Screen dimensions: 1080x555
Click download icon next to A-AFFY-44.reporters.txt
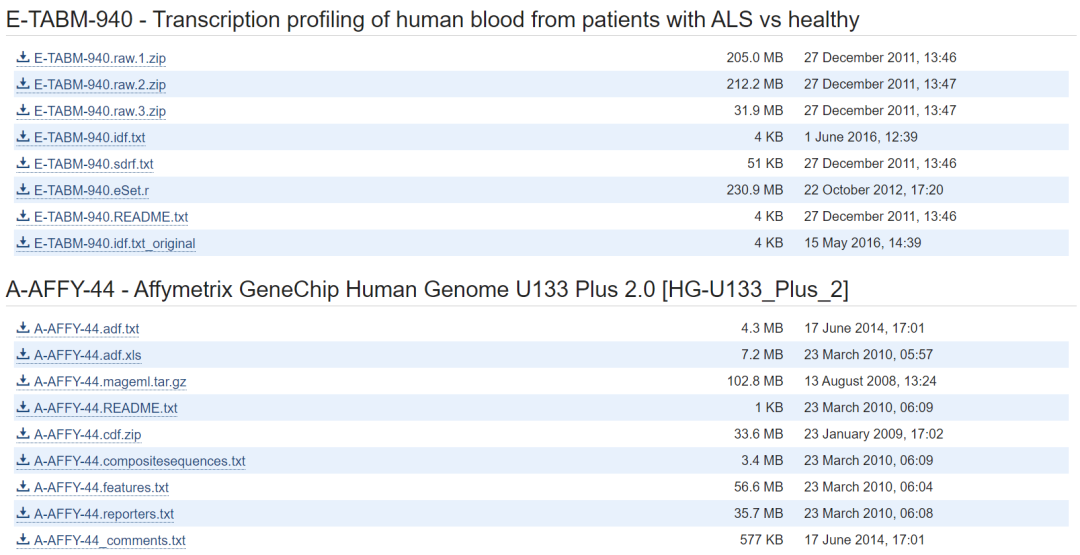(x=23, y=514)
